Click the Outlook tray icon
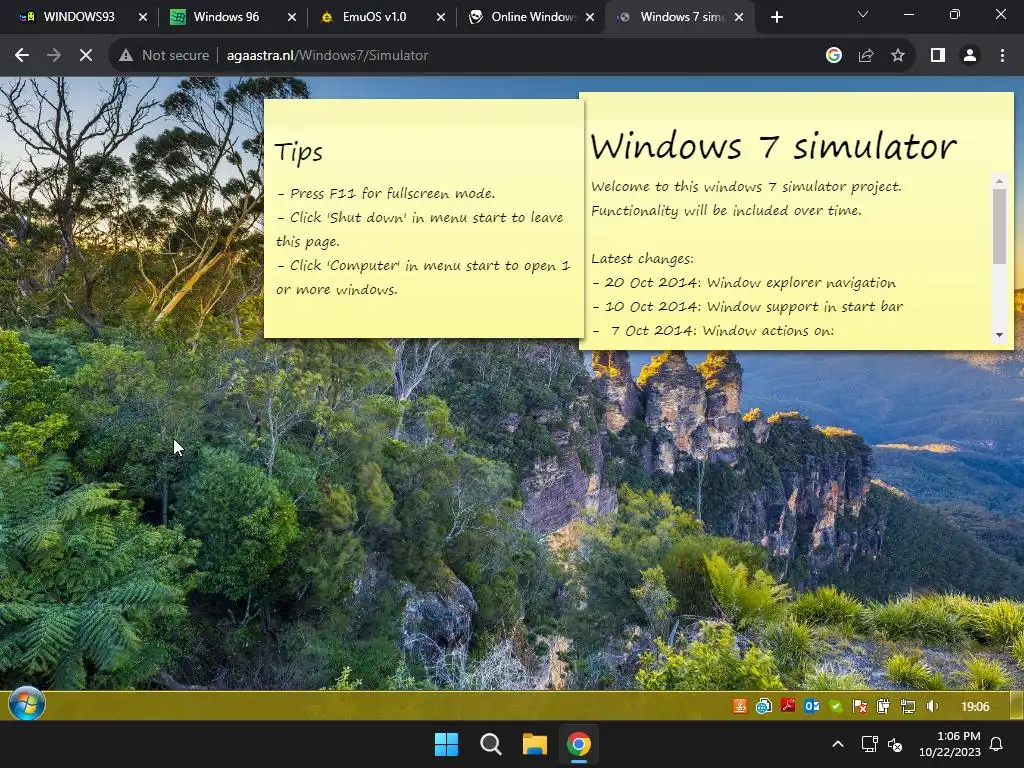 click(812, 706)
